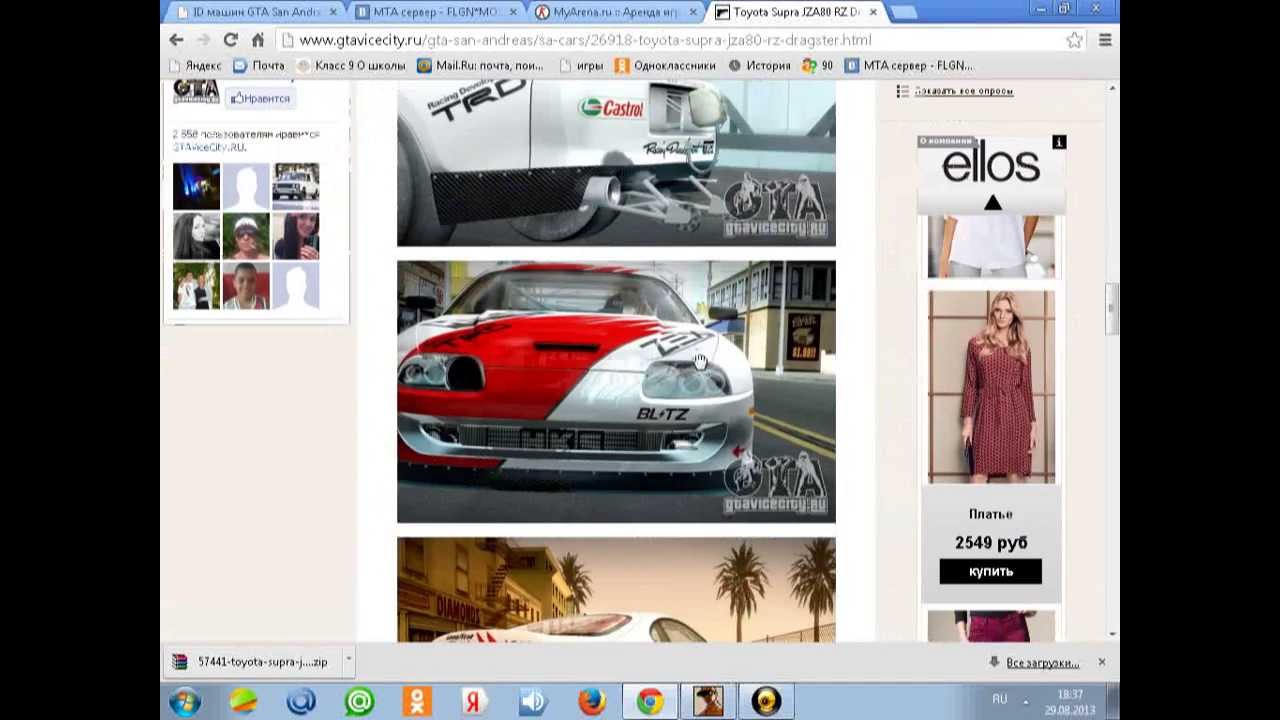This screenshot has height=720, width=1280.
Task: Click the browser forward arrow
Action: tap(203, 40)
